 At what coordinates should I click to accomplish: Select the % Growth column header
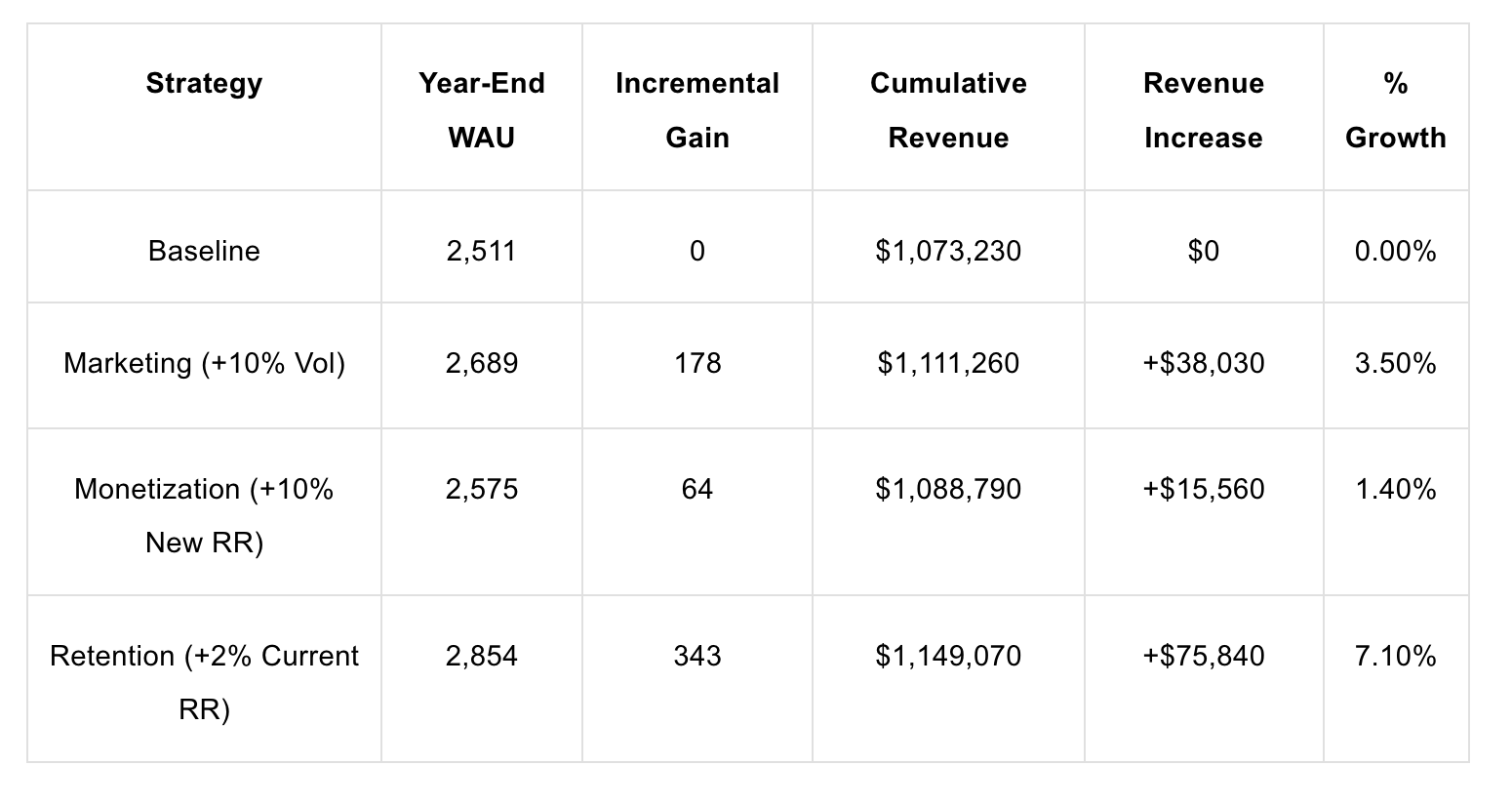pyautogui.click(x=1396, y=110)
